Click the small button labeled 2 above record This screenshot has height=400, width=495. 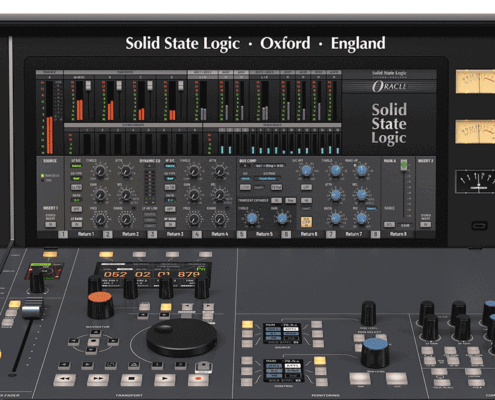[x=181, y=365]
